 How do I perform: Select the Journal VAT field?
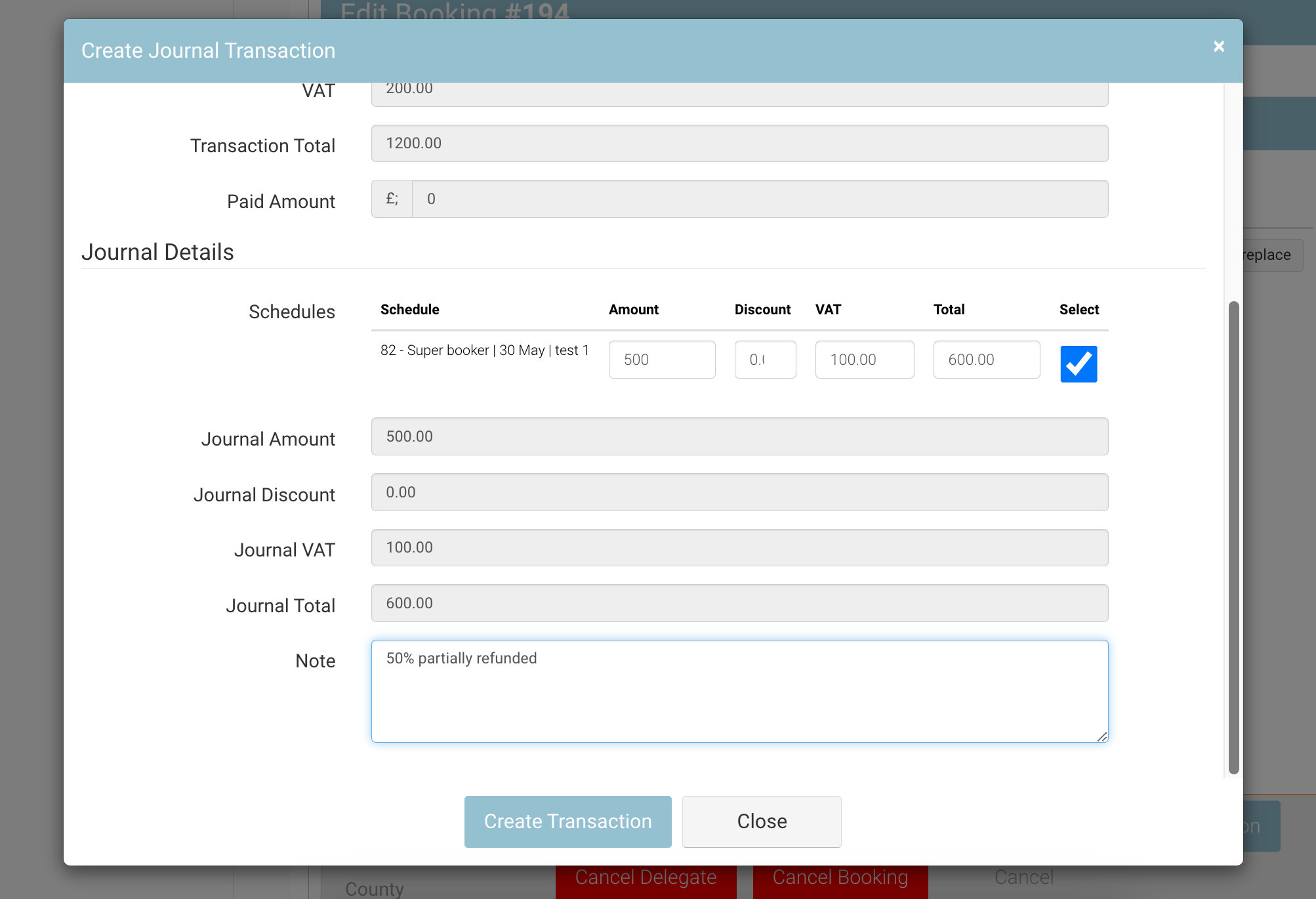click(x=739, y=547)
